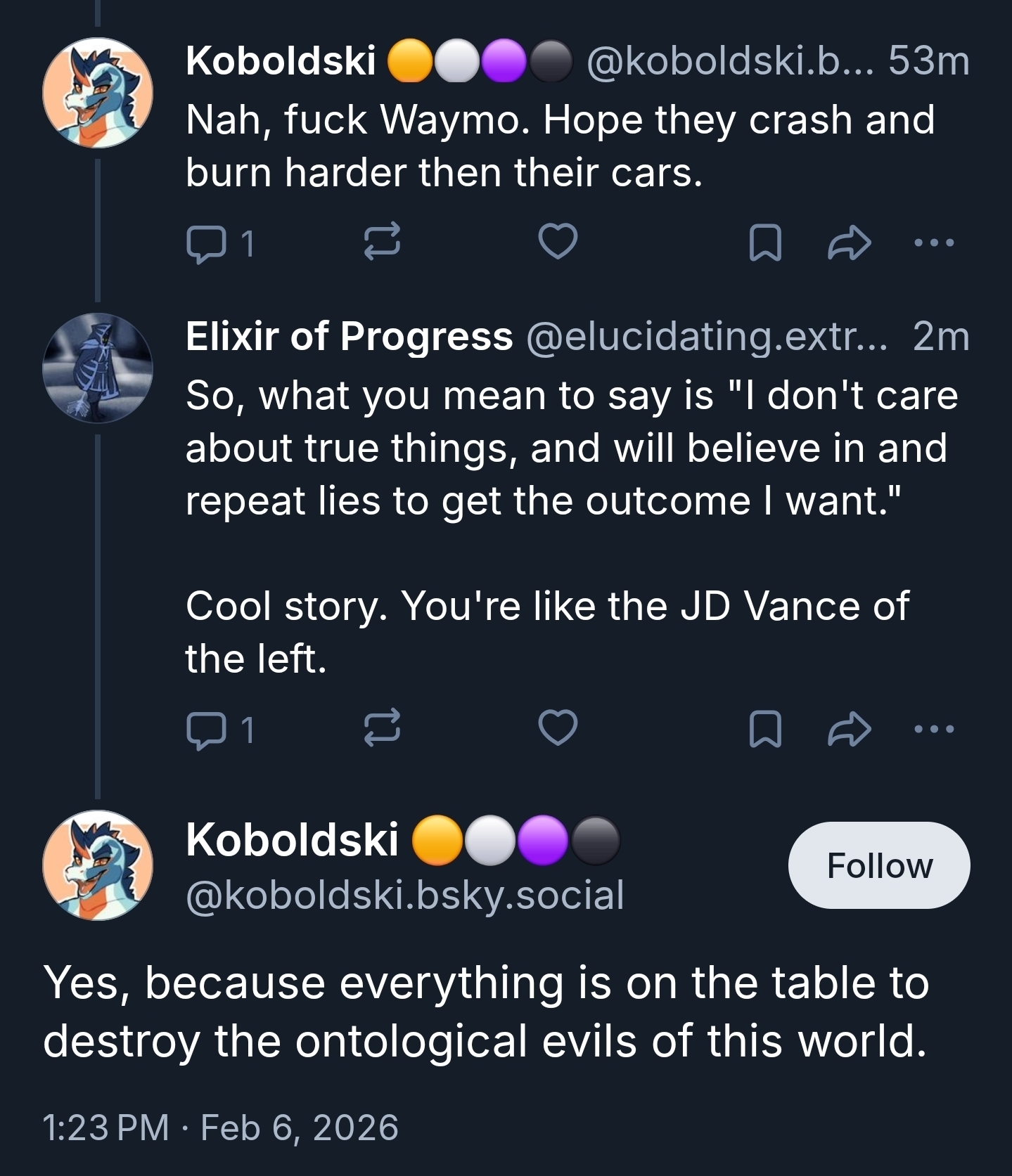Open more options on Elixir of Progress post
This screenshot has height=1176, width=1012.
point(934,729)
